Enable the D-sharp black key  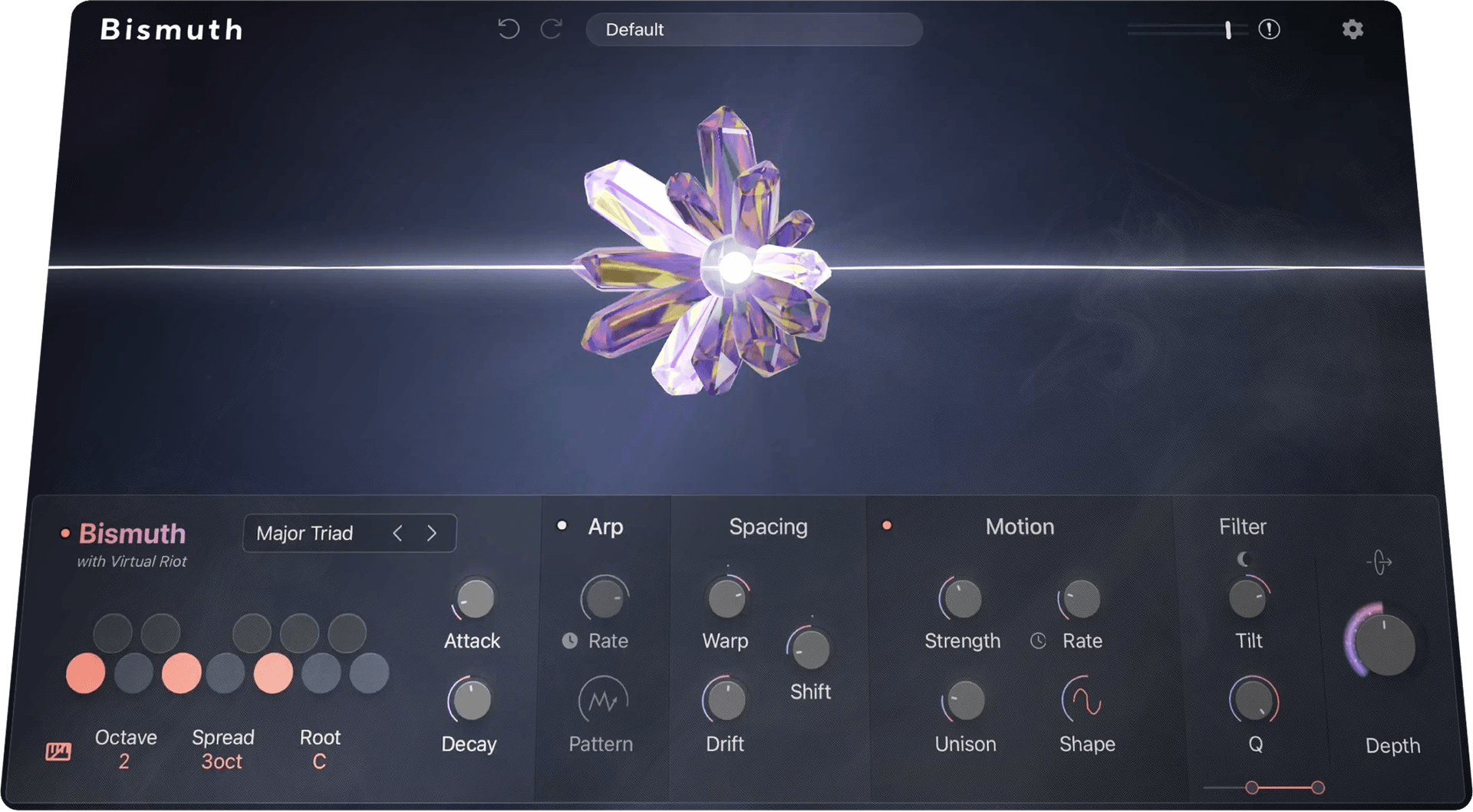tap(160, 633)
